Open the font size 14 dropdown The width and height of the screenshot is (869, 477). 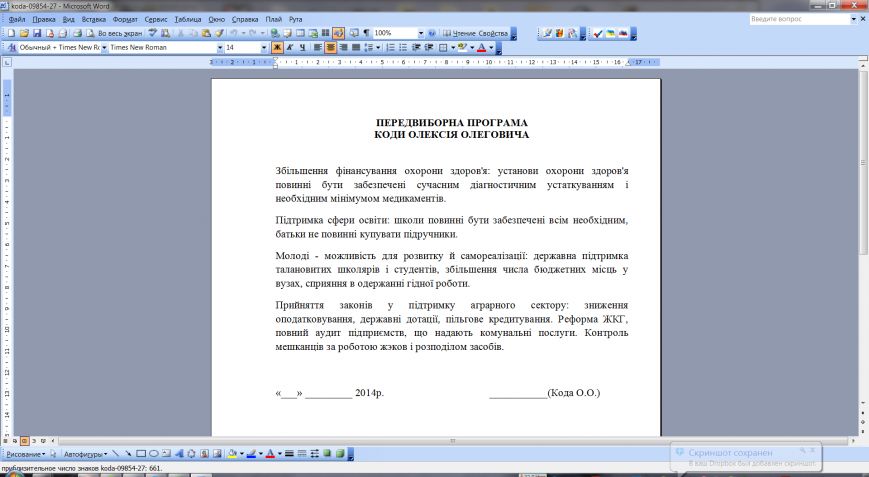(264, 48)
